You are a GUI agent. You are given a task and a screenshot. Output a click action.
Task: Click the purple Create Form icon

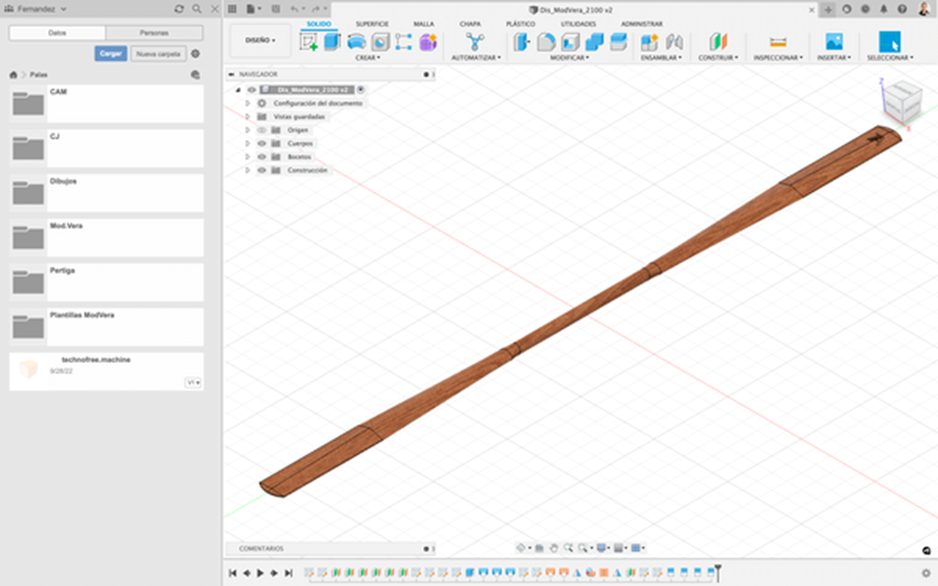pyautogui.click(x=428, y=42)
